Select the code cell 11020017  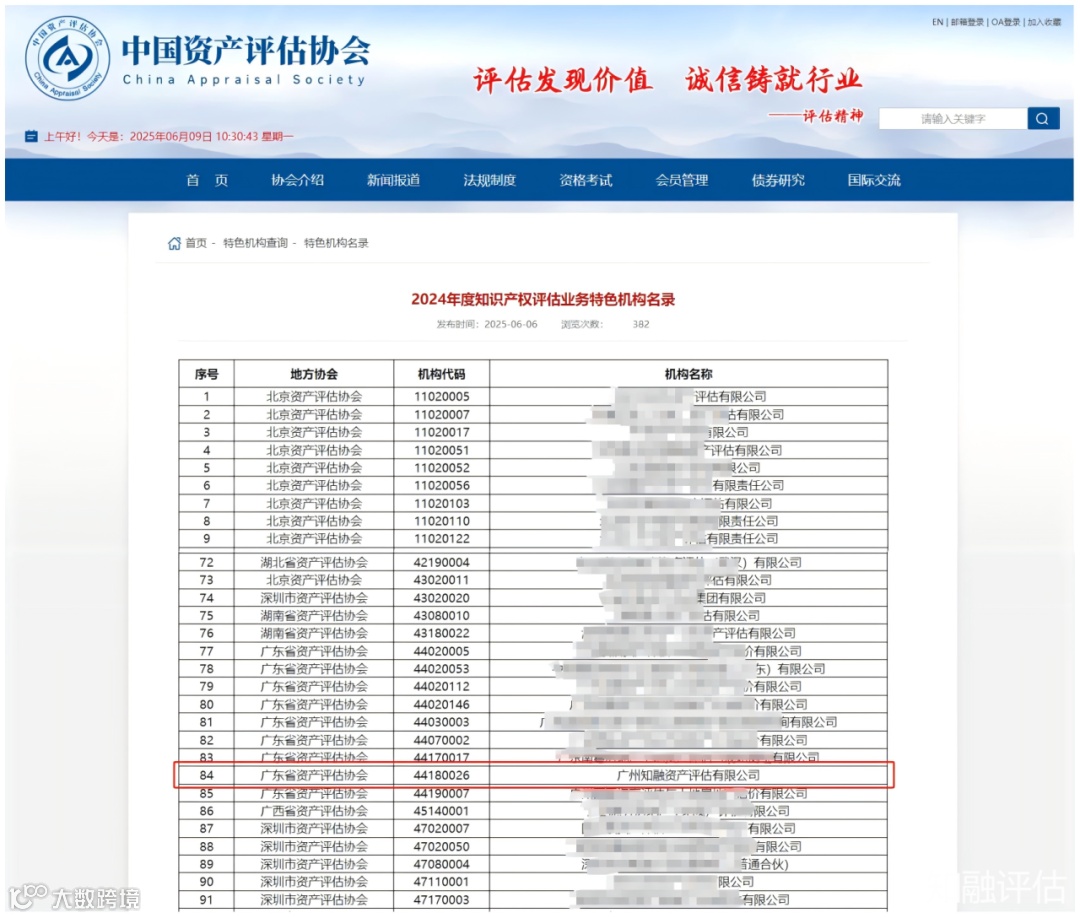tap(442, 432)
